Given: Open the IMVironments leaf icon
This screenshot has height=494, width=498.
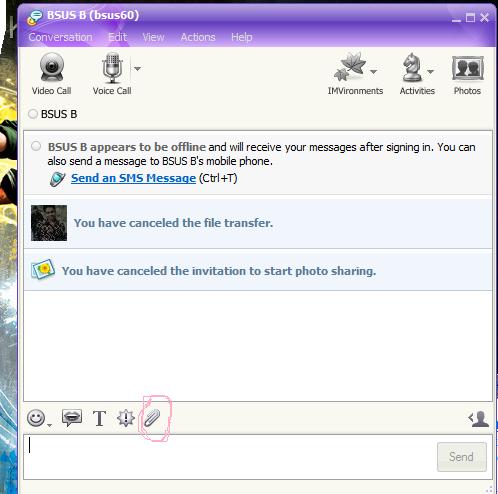Looking at the screenshot, I should pos(350,67).
